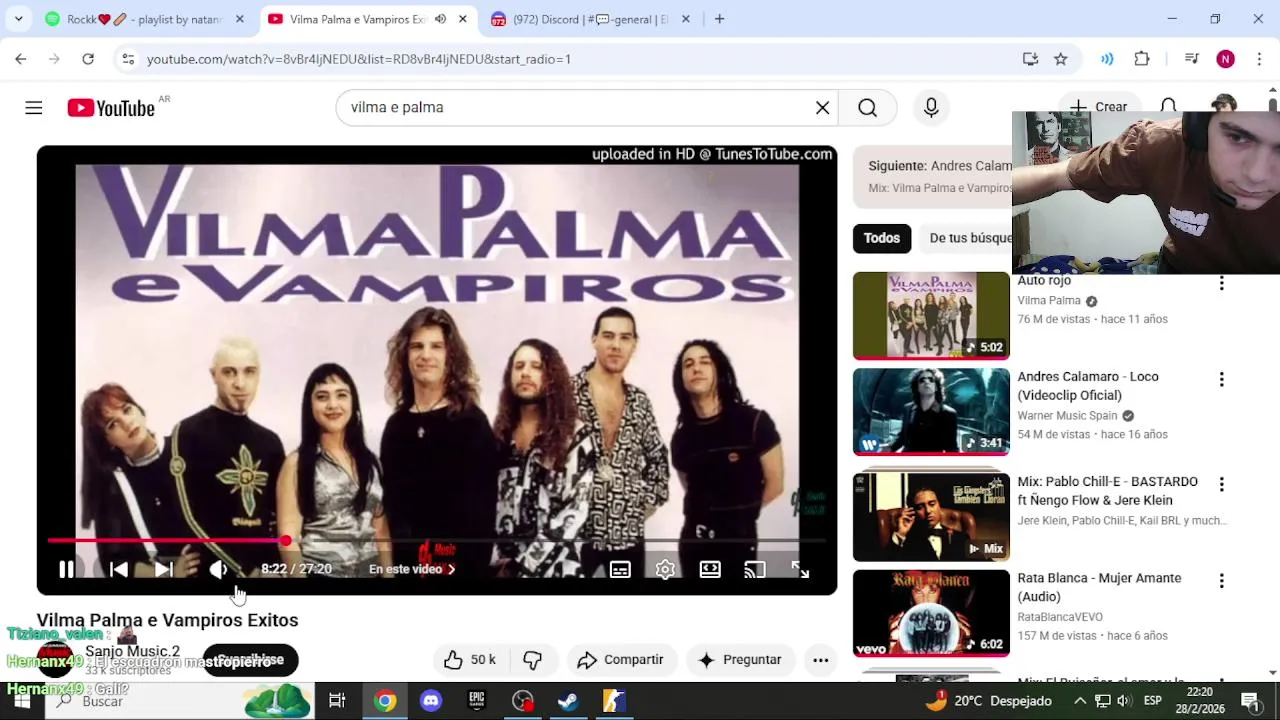Run the search with the magnifier button
1280x720 pixels.
(x=867, y=107)
